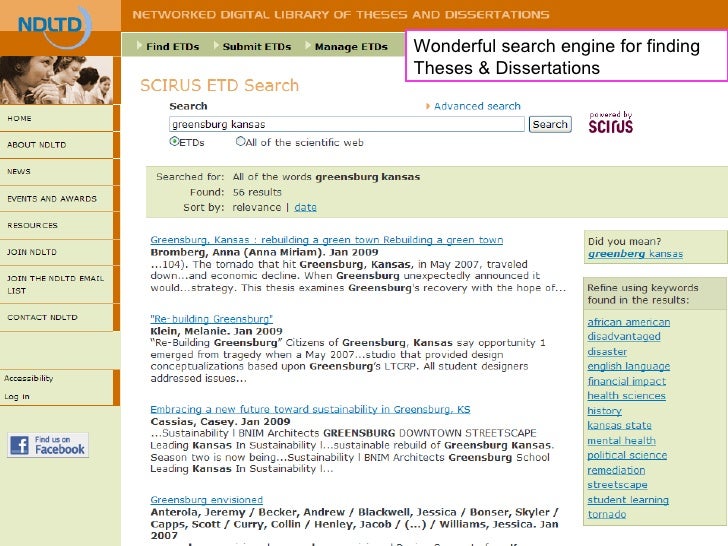Click the Search button

(x=550, y=124)
